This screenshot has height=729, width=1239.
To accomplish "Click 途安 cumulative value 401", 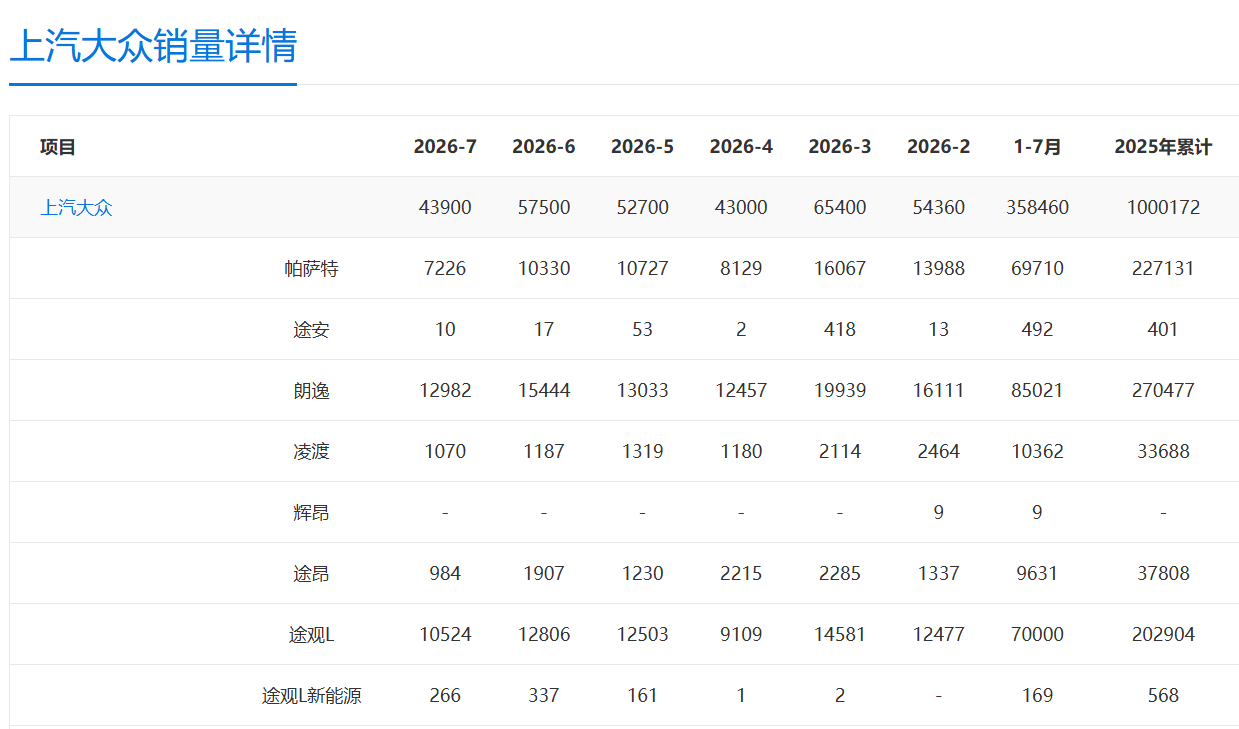I will (1163, 330).
